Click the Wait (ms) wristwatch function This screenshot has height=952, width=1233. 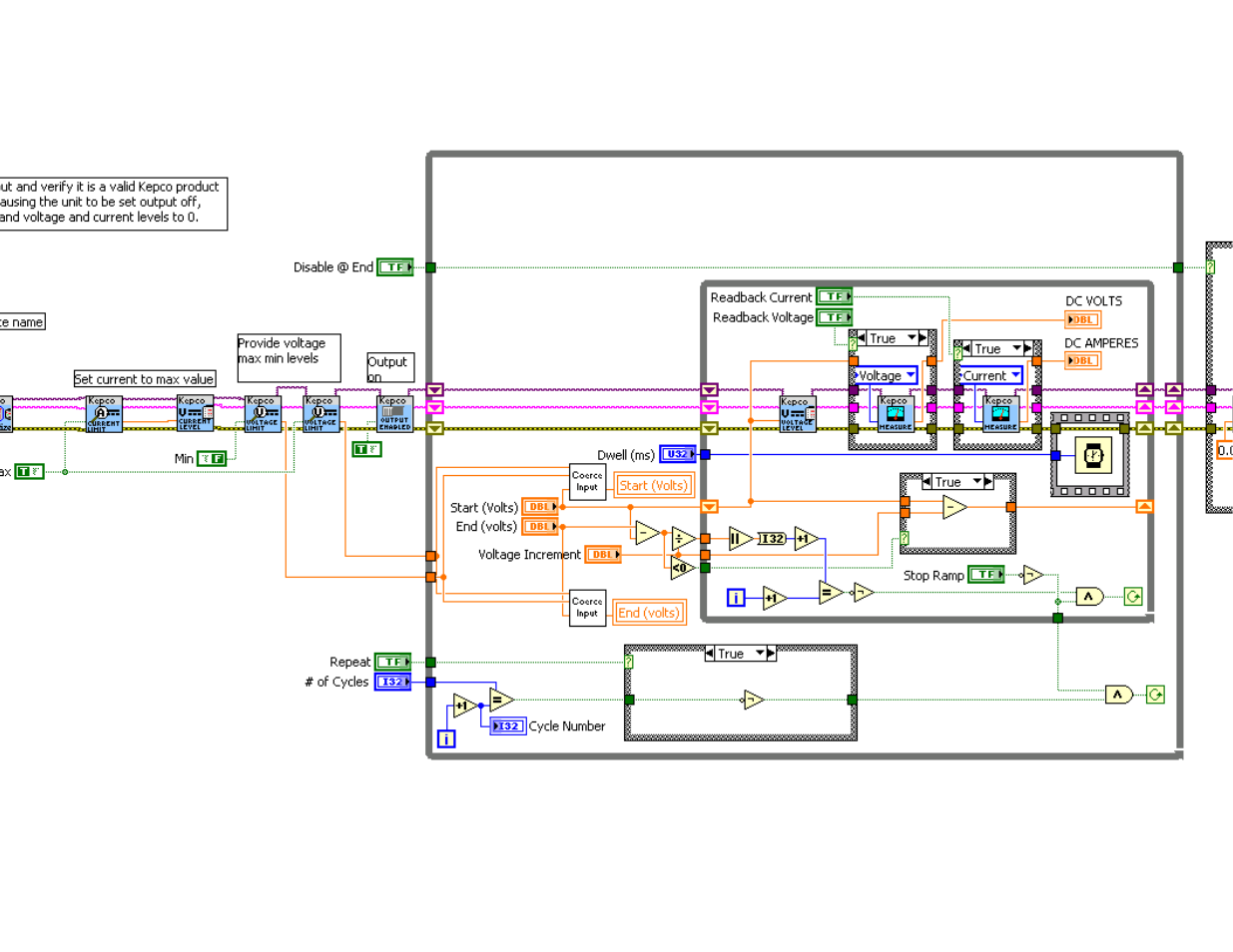[1093, 455]
